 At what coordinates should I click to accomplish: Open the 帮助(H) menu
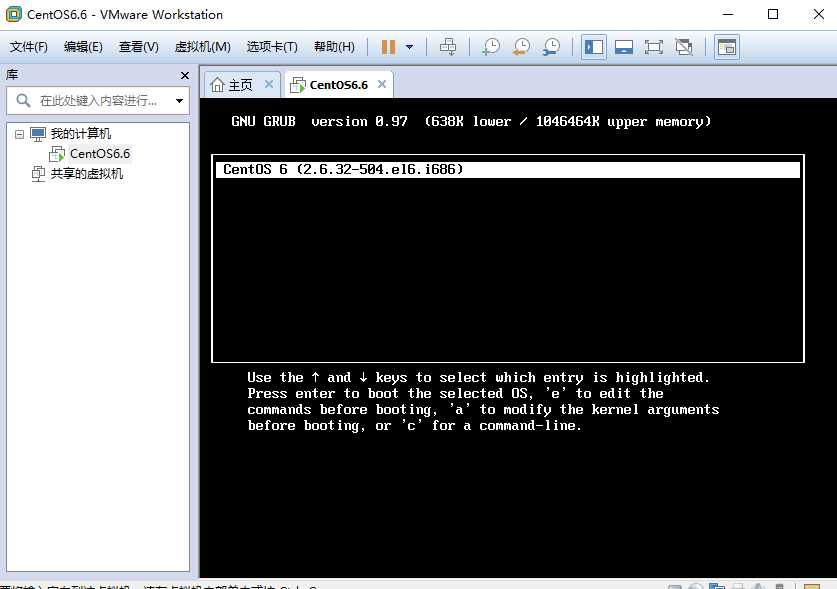tap(334, 47)
